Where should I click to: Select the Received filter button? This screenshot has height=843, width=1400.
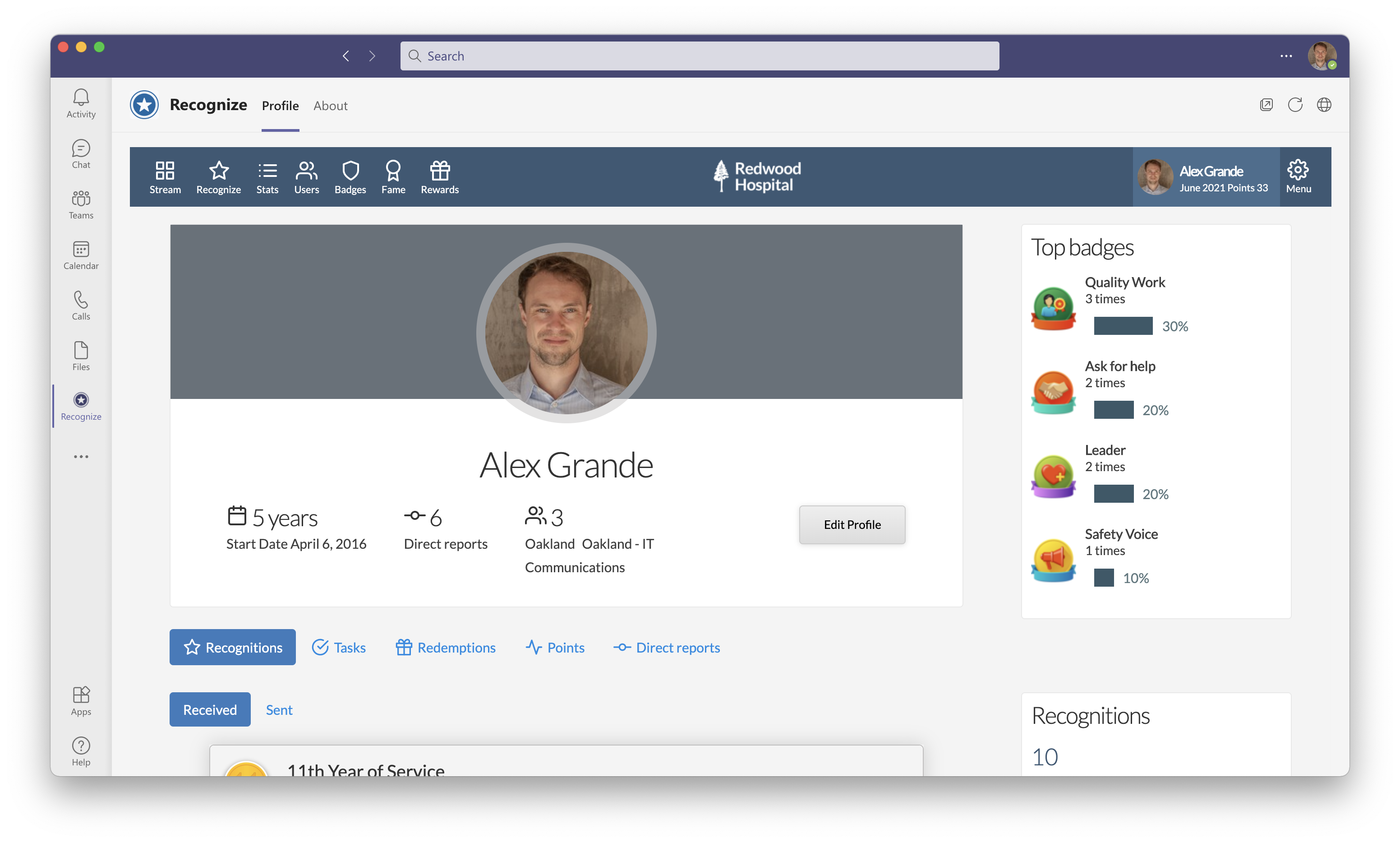pos(209,709)
